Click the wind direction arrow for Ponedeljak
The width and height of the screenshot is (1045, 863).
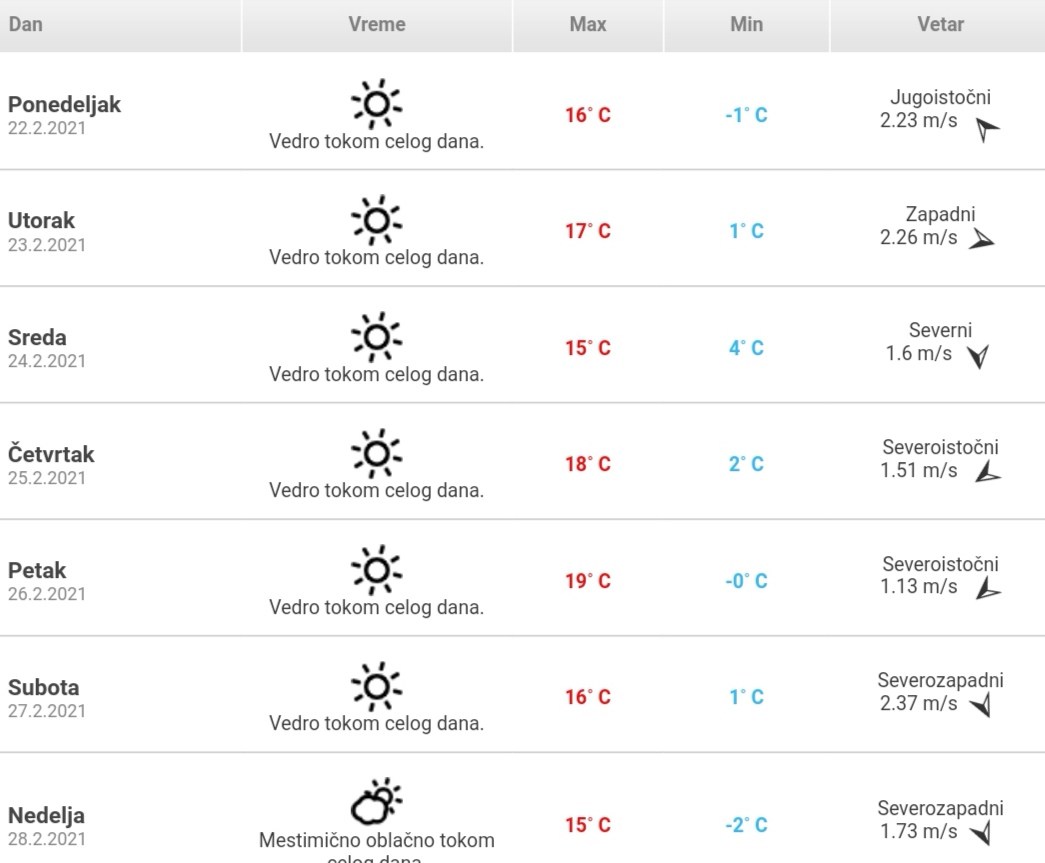coord(988,132)
